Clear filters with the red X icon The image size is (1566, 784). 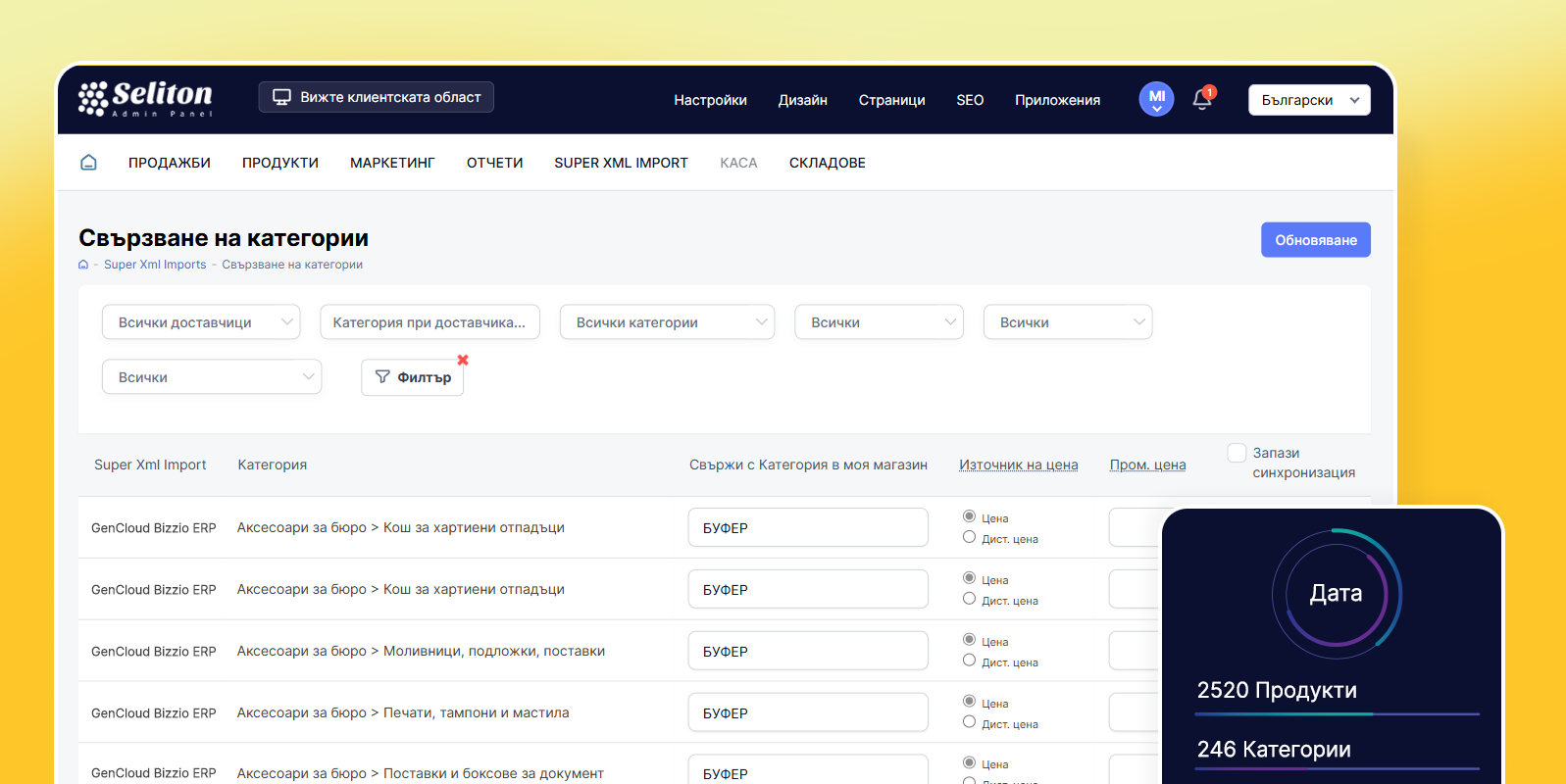coord(463,360)
